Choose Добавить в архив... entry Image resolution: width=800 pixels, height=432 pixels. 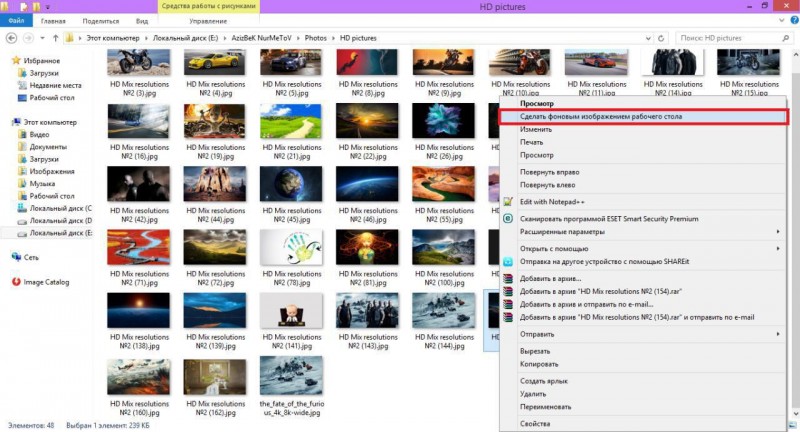(643, 279)
